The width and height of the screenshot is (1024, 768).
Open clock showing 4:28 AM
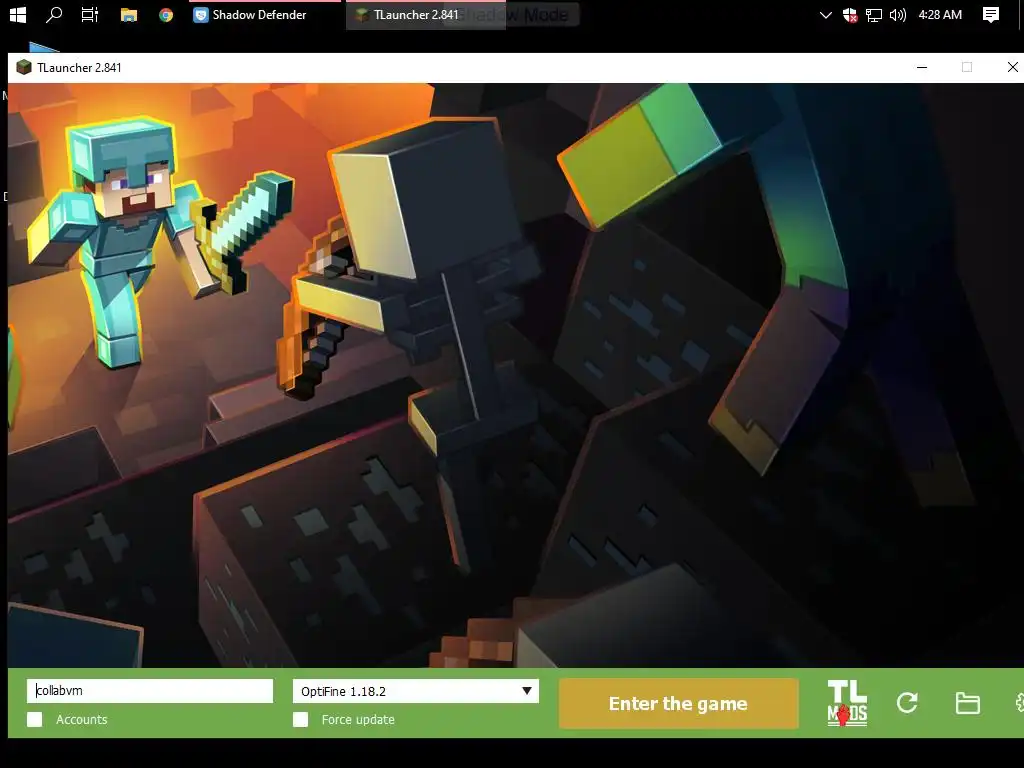[x=940, y=14]
